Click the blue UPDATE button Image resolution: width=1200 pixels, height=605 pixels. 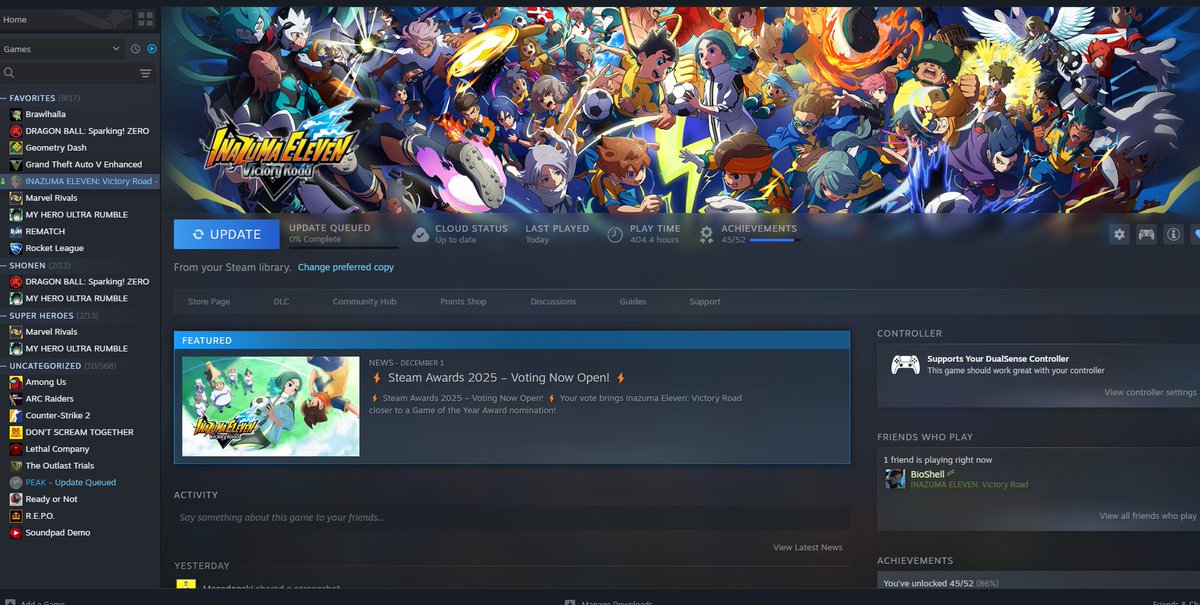point(226,234)
